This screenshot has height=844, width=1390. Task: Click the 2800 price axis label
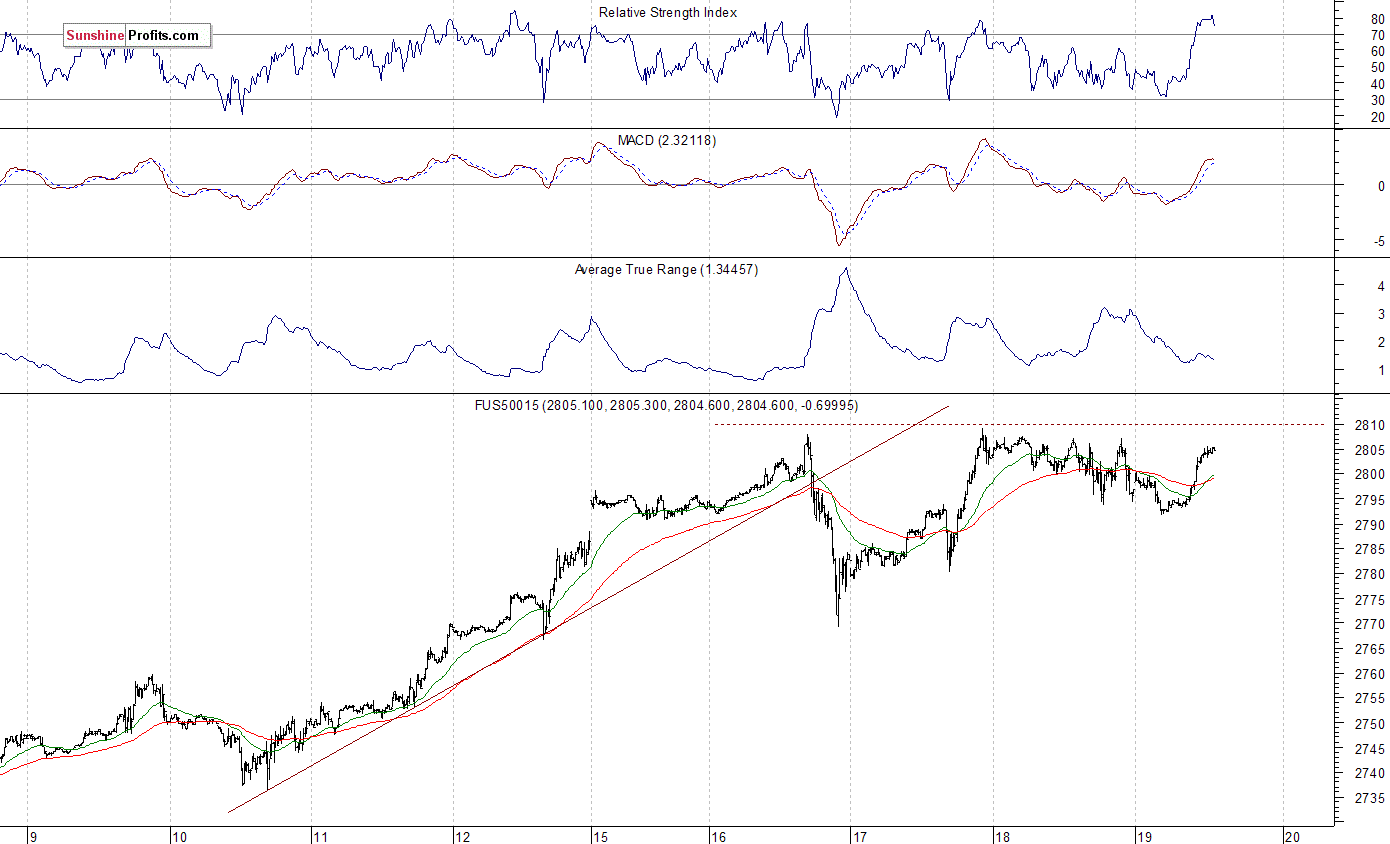click(1371, 475)
